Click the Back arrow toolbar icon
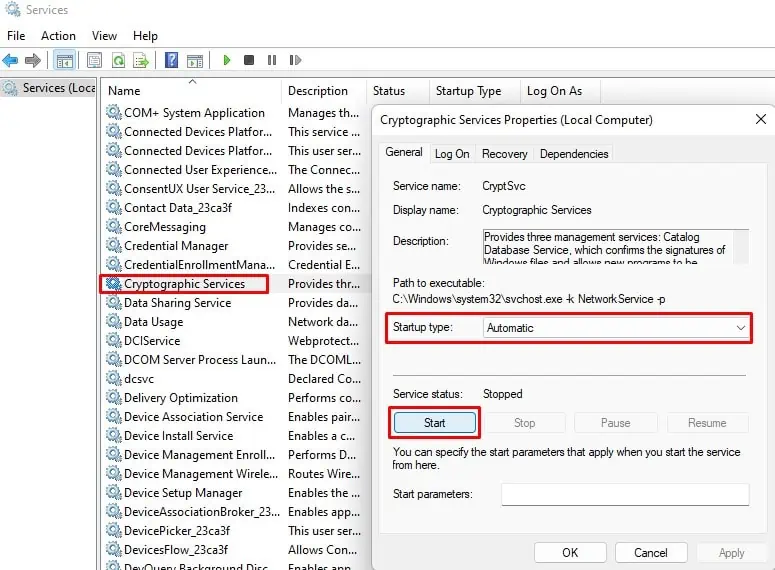Screen dimensions: 775x570 coord(10,60)
